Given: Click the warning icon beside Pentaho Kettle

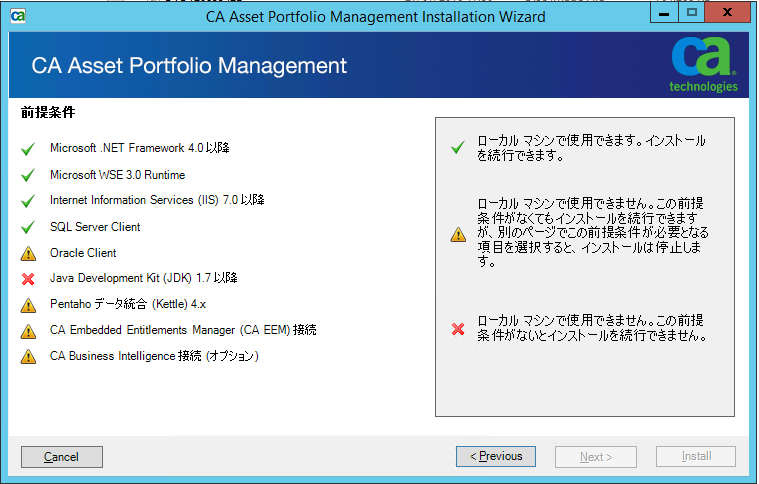Looking at the screenshot, I should 27,305.
